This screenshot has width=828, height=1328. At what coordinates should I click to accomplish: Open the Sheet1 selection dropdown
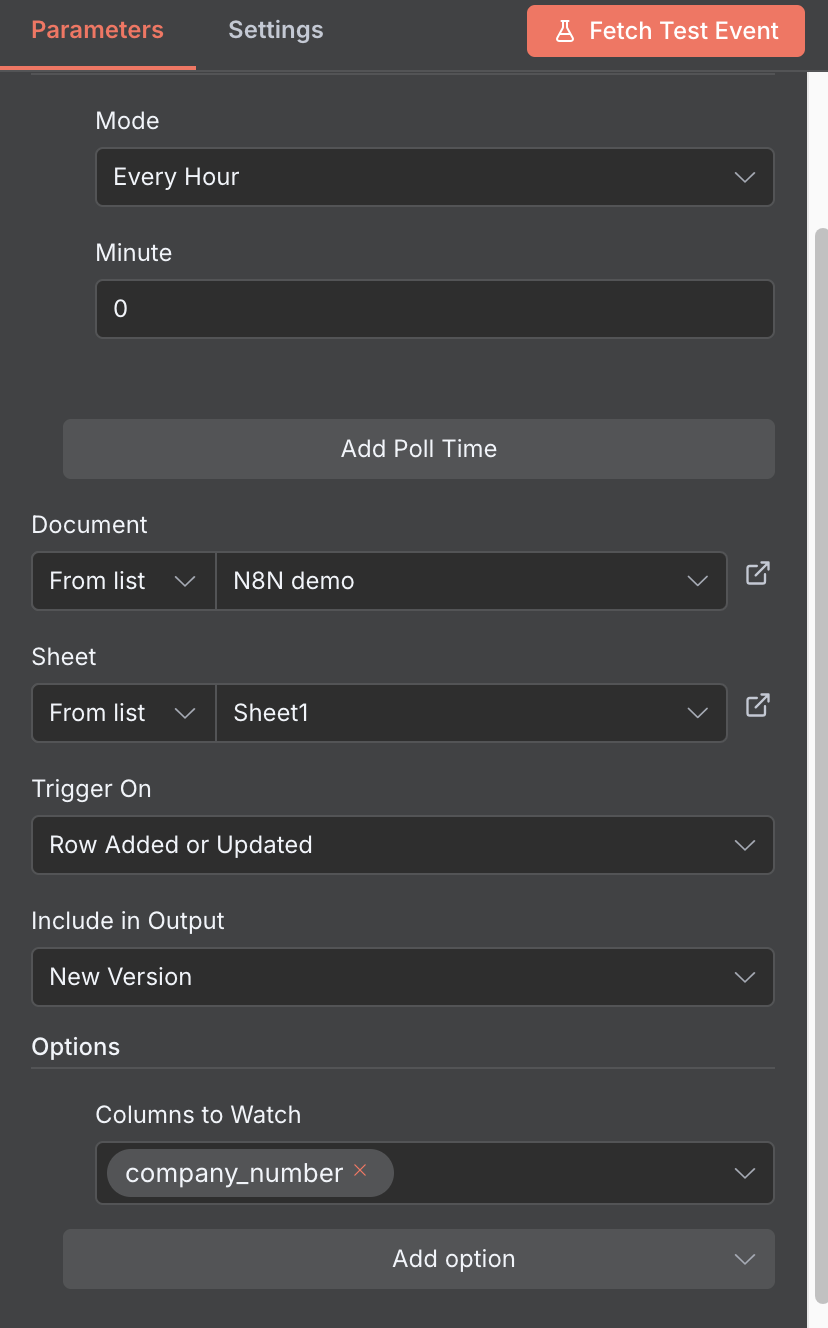tap(470, 713)
